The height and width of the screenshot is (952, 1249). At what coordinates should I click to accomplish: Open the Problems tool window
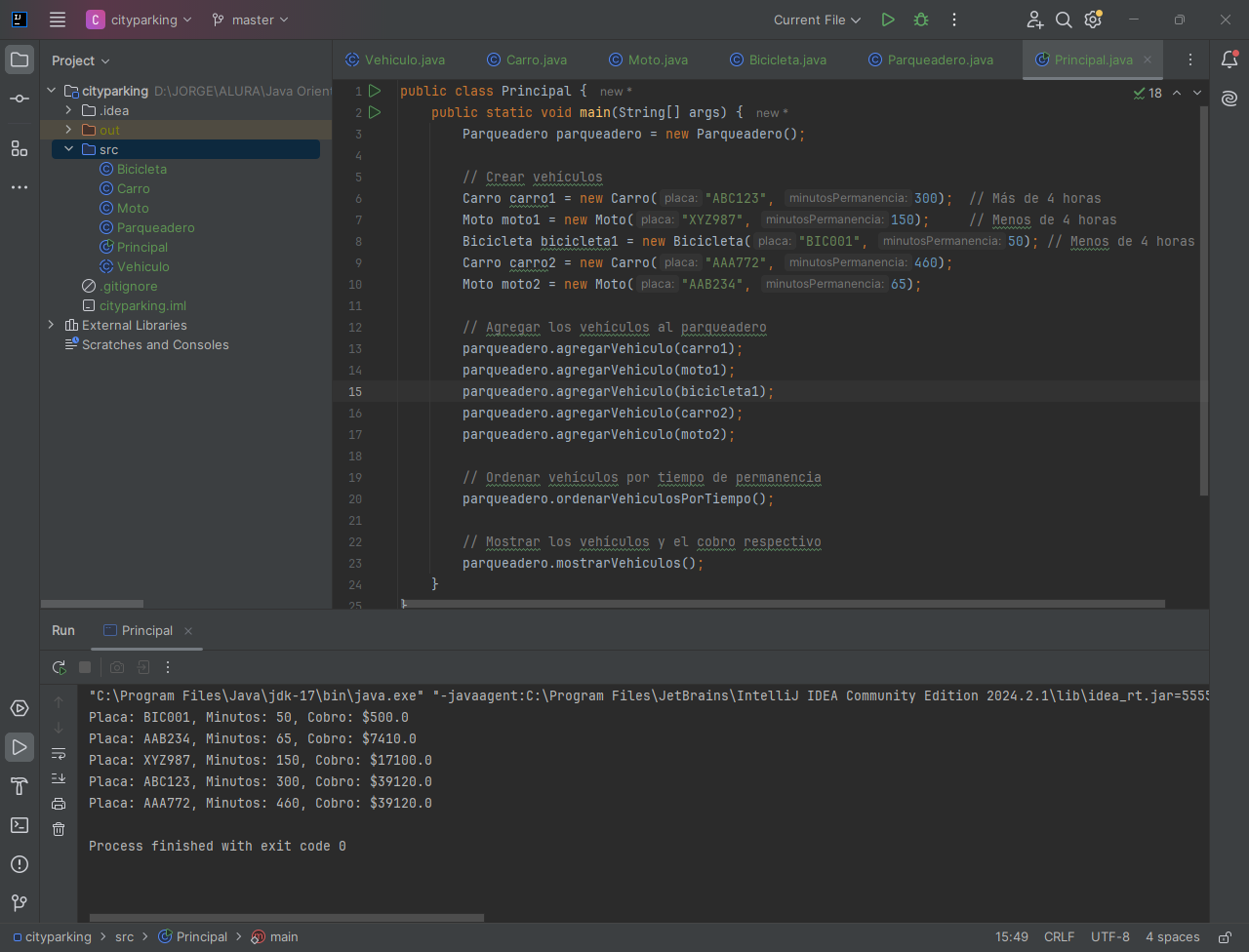tap(20, 864)
